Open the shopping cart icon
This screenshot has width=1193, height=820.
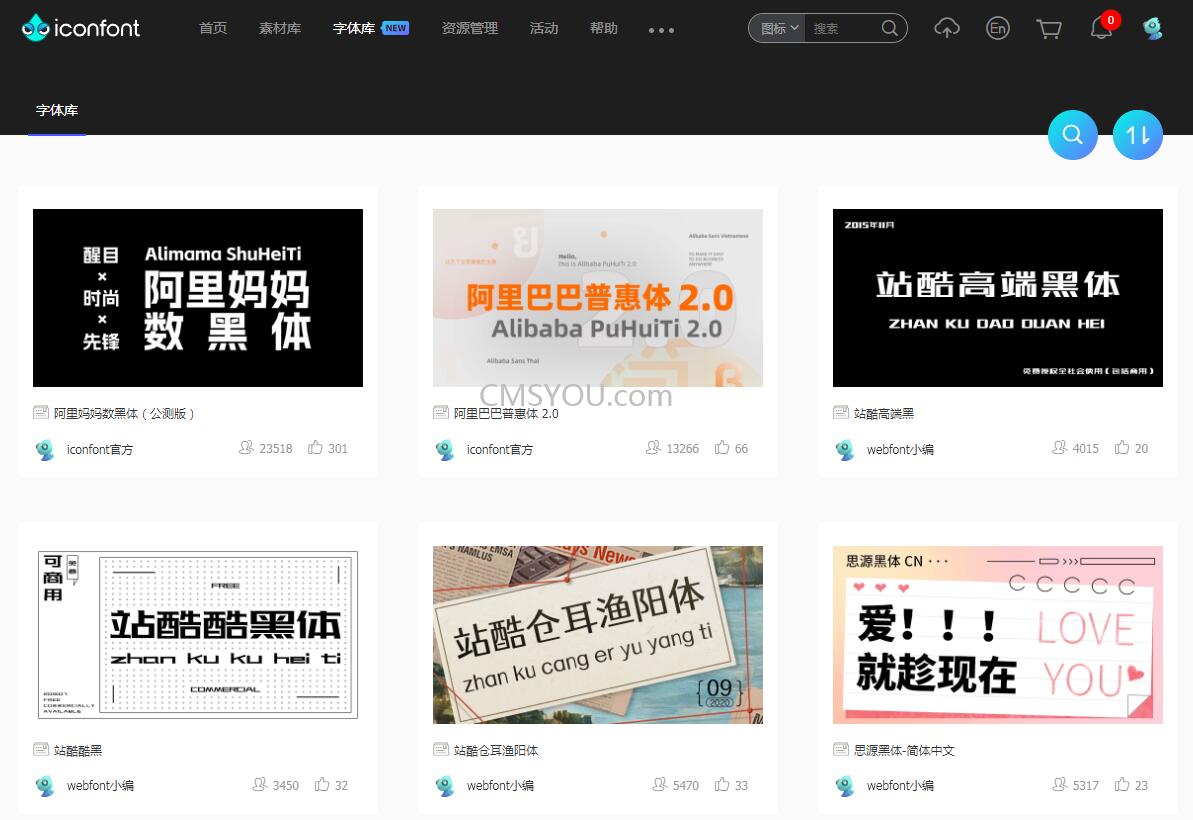pyautogui.click(x=1049, y=29)
